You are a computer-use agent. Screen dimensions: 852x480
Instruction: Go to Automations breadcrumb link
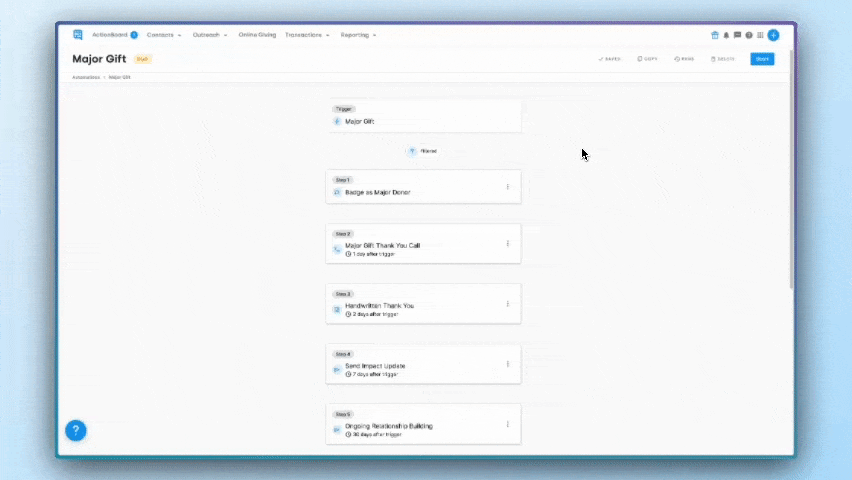coord(86,77)
